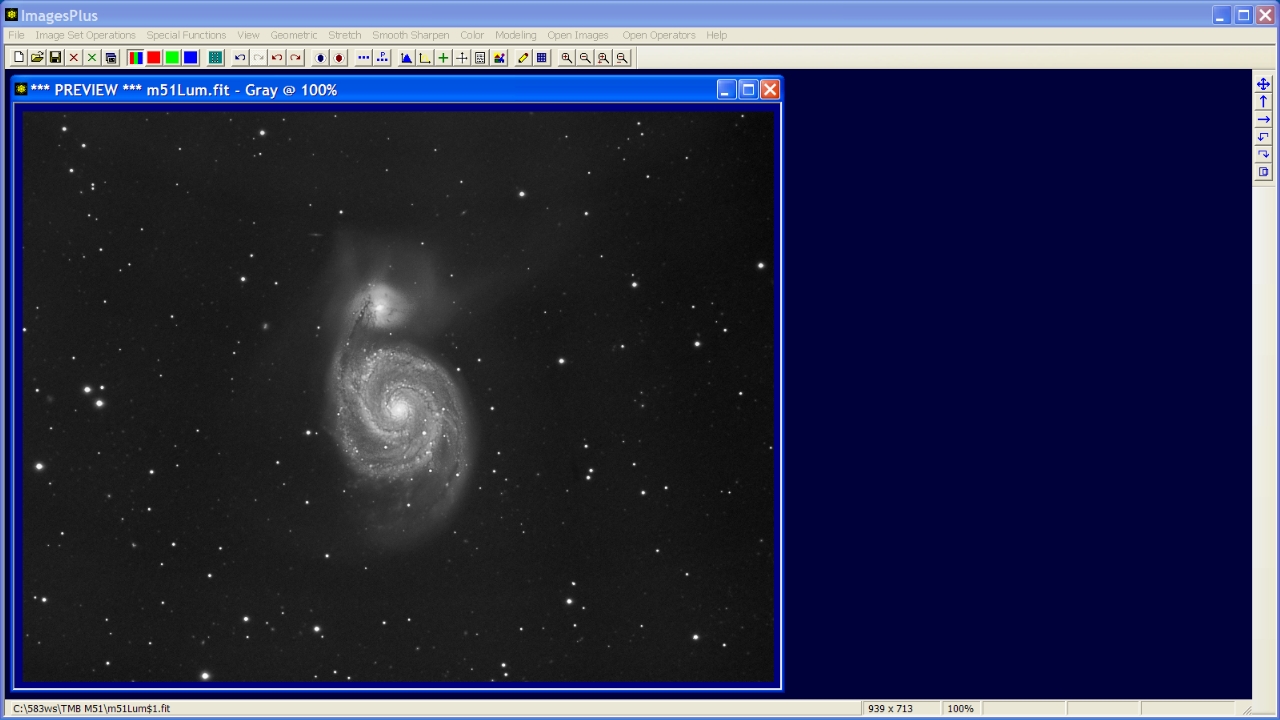Viewport: 1280px width, 720px height.
Task: Click the preview window's yellow title icon
Action: 21,90
